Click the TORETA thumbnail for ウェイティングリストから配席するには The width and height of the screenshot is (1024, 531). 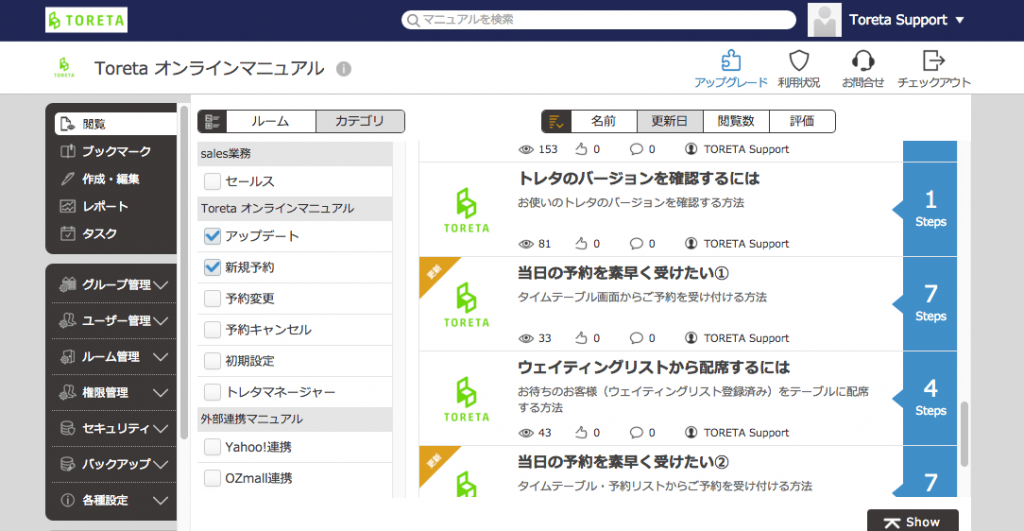coord(466,399)
